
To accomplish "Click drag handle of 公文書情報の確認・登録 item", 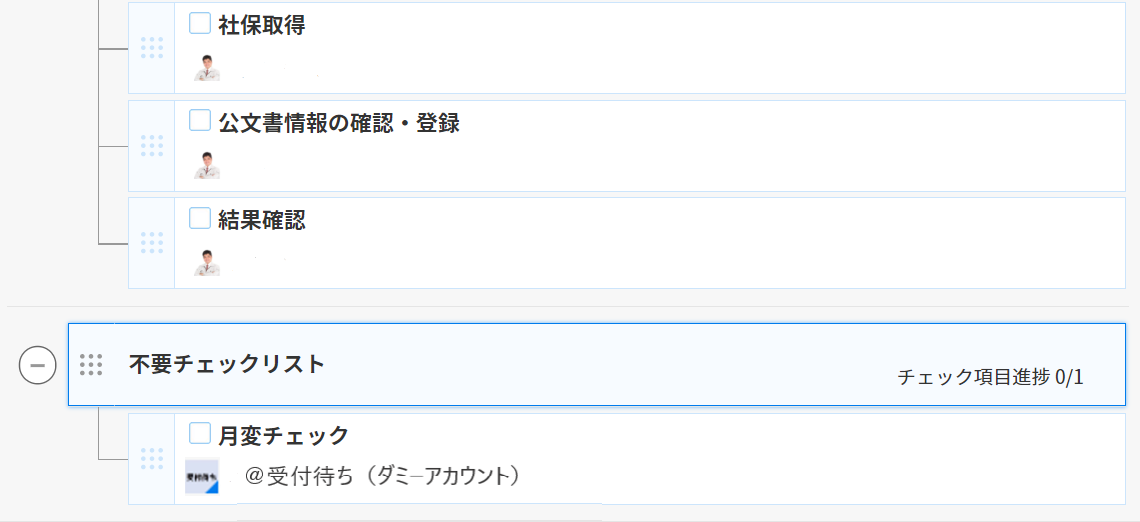I will pos(152,146).
